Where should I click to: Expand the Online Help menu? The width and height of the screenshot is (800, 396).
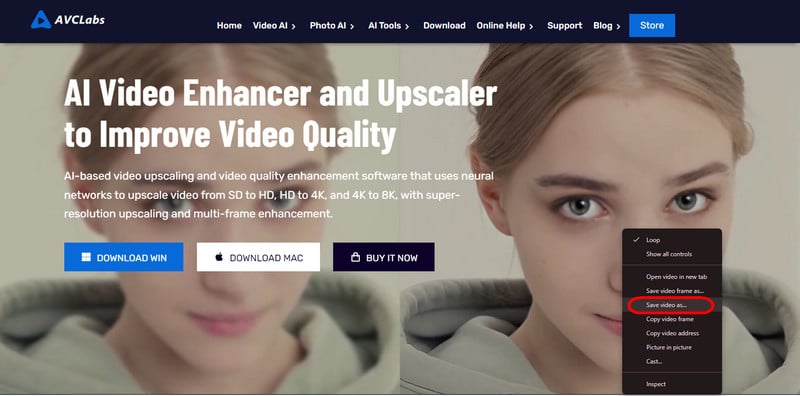(x=505, y=26)
